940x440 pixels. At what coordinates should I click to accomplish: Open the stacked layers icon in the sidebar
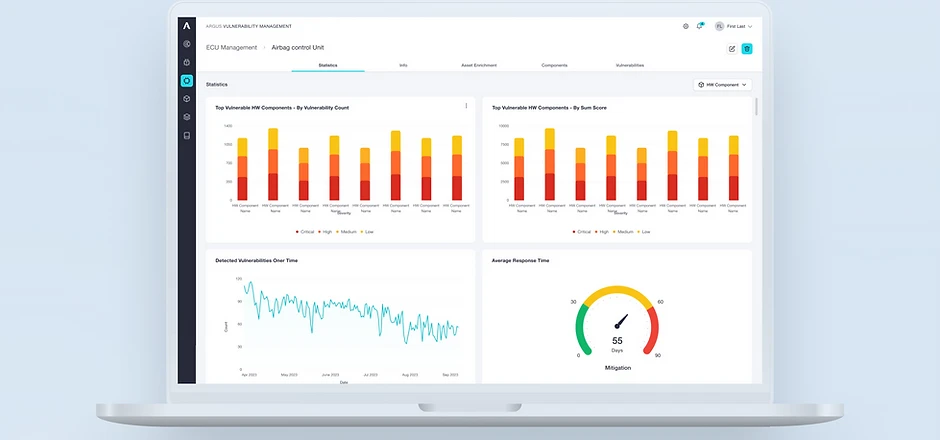186,117
